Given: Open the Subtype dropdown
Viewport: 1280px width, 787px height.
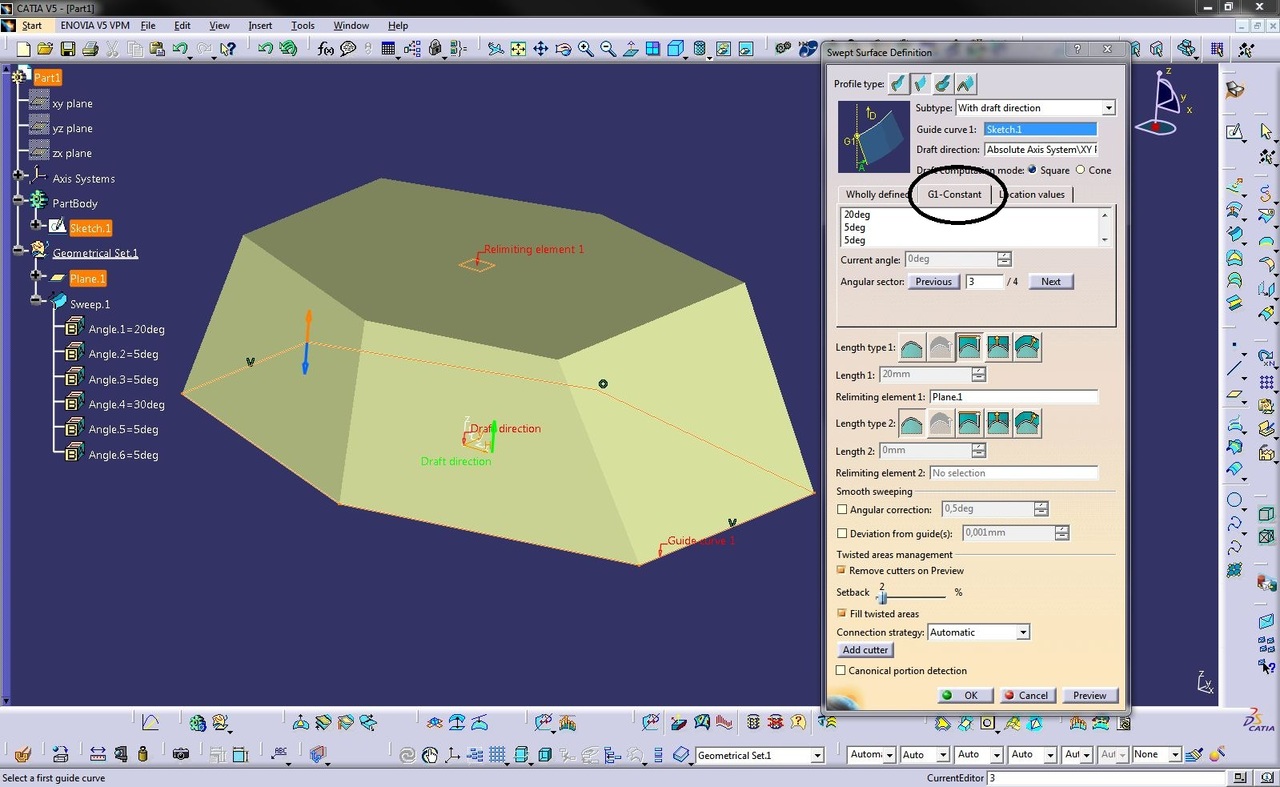Looking at the screenshot, I should [1108, 108].
